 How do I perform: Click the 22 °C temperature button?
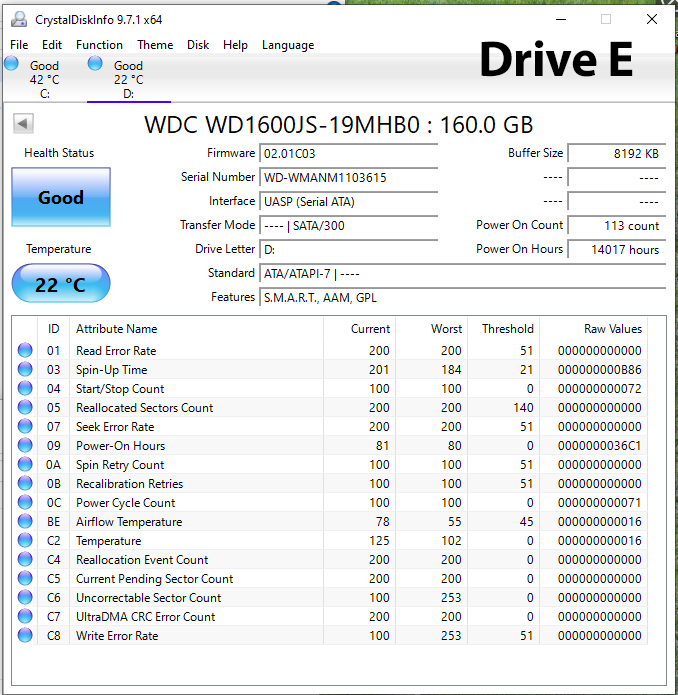61,284
